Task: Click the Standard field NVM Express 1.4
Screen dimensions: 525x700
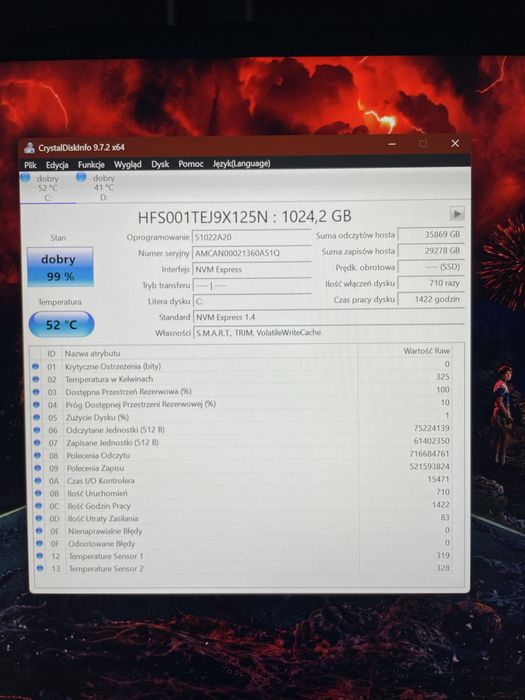Action: (x=329, y=317)
